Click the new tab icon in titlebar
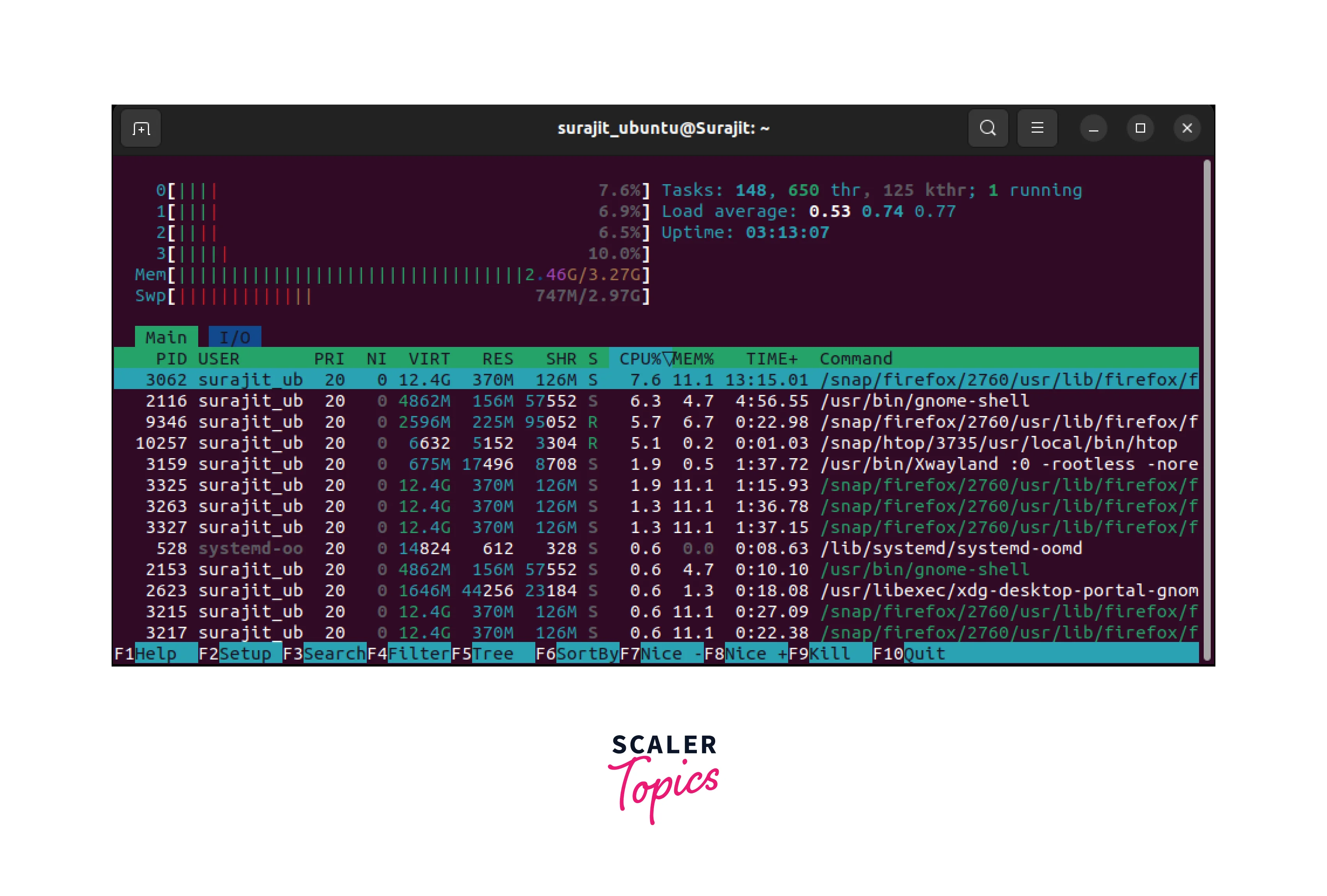 pos(141,128)
